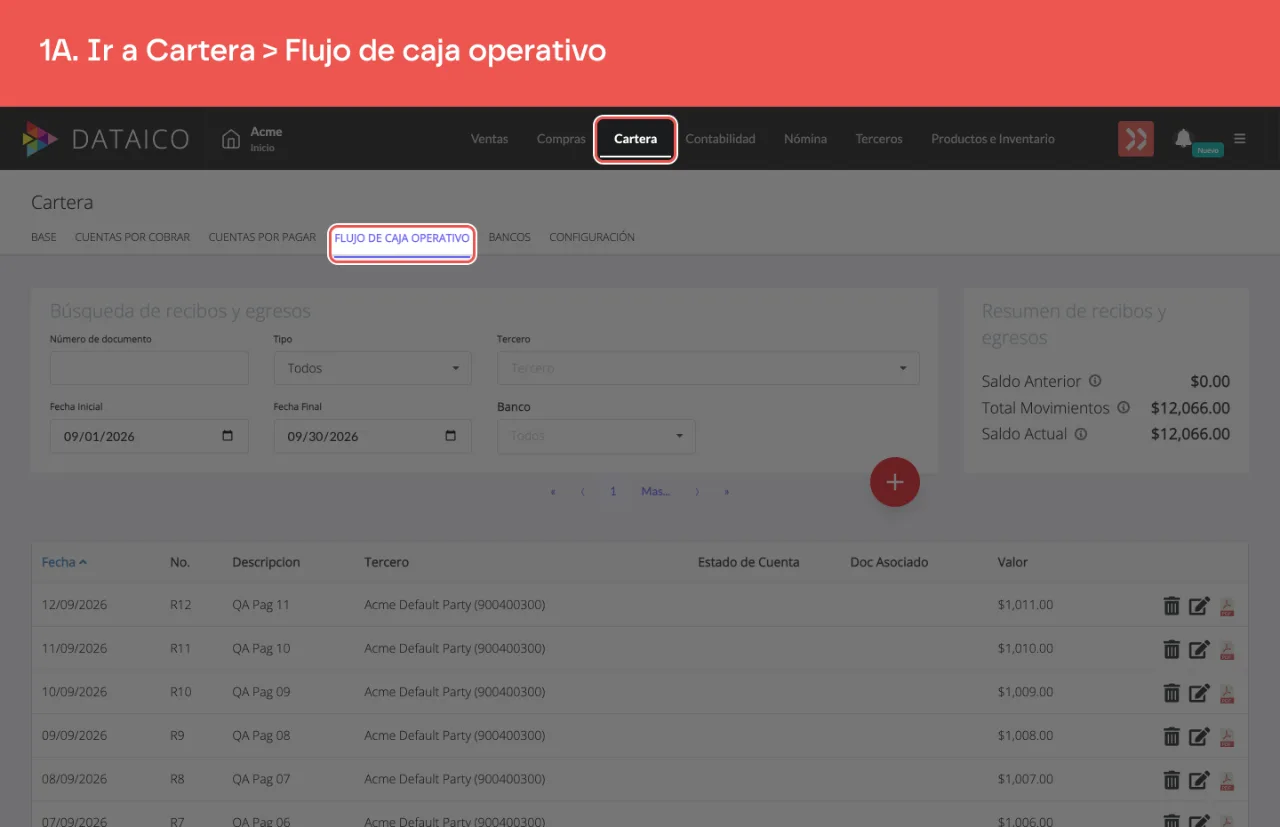Viewport: 1280px width, 827px height.
Task: Click the QA Pag 09 description cell
Action: (x=261, y=692)
